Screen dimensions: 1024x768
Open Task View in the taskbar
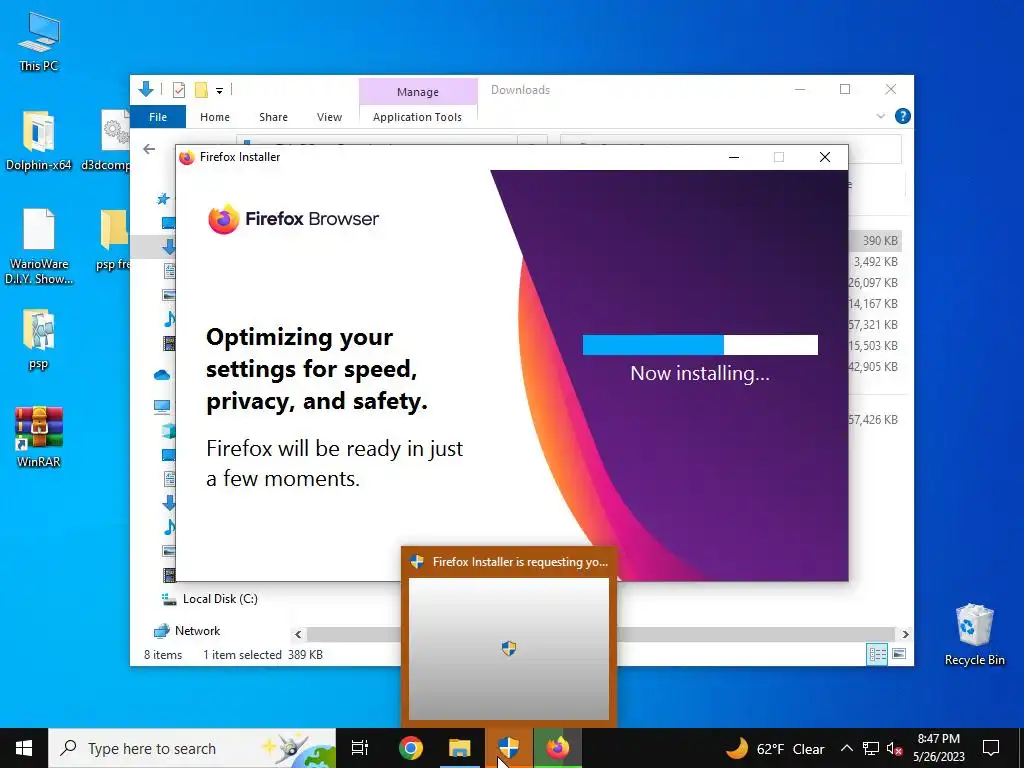(360, 748)
